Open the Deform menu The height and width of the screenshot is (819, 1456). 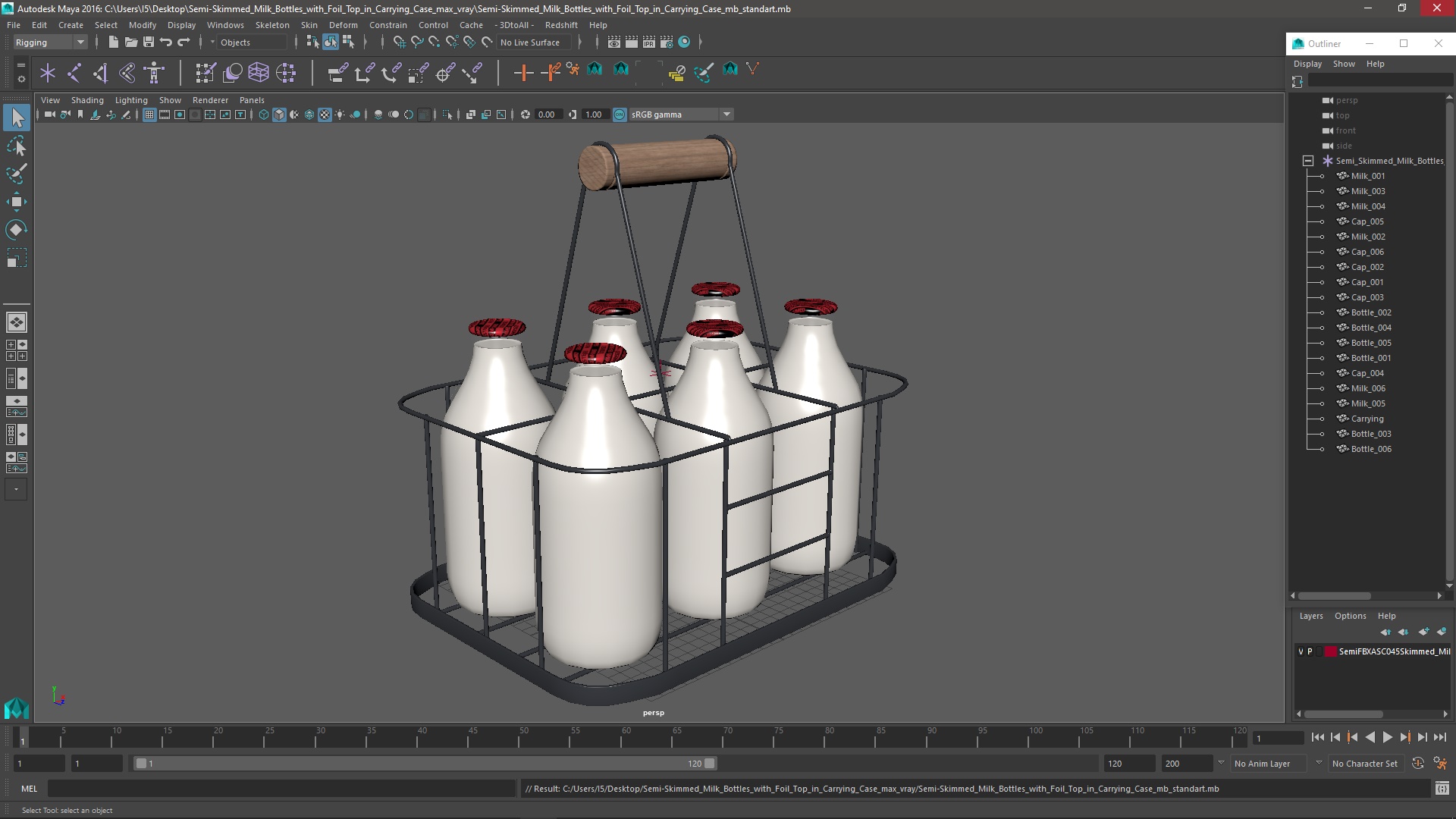click(343, 25)
